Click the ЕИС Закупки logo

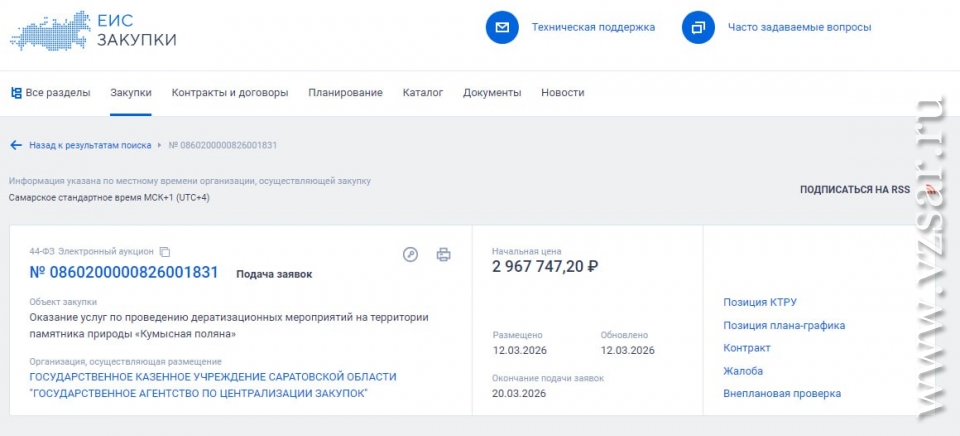pos(94,30)
